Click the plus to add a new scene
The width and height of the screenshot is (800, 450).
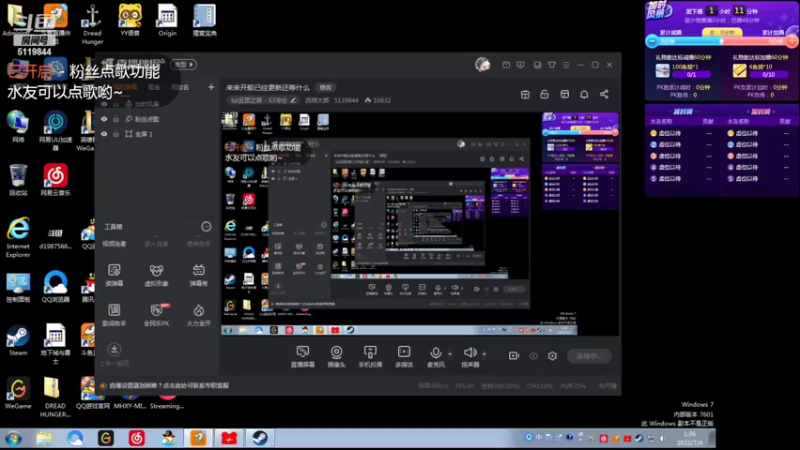pyautogui.click(x=211, y=87)
